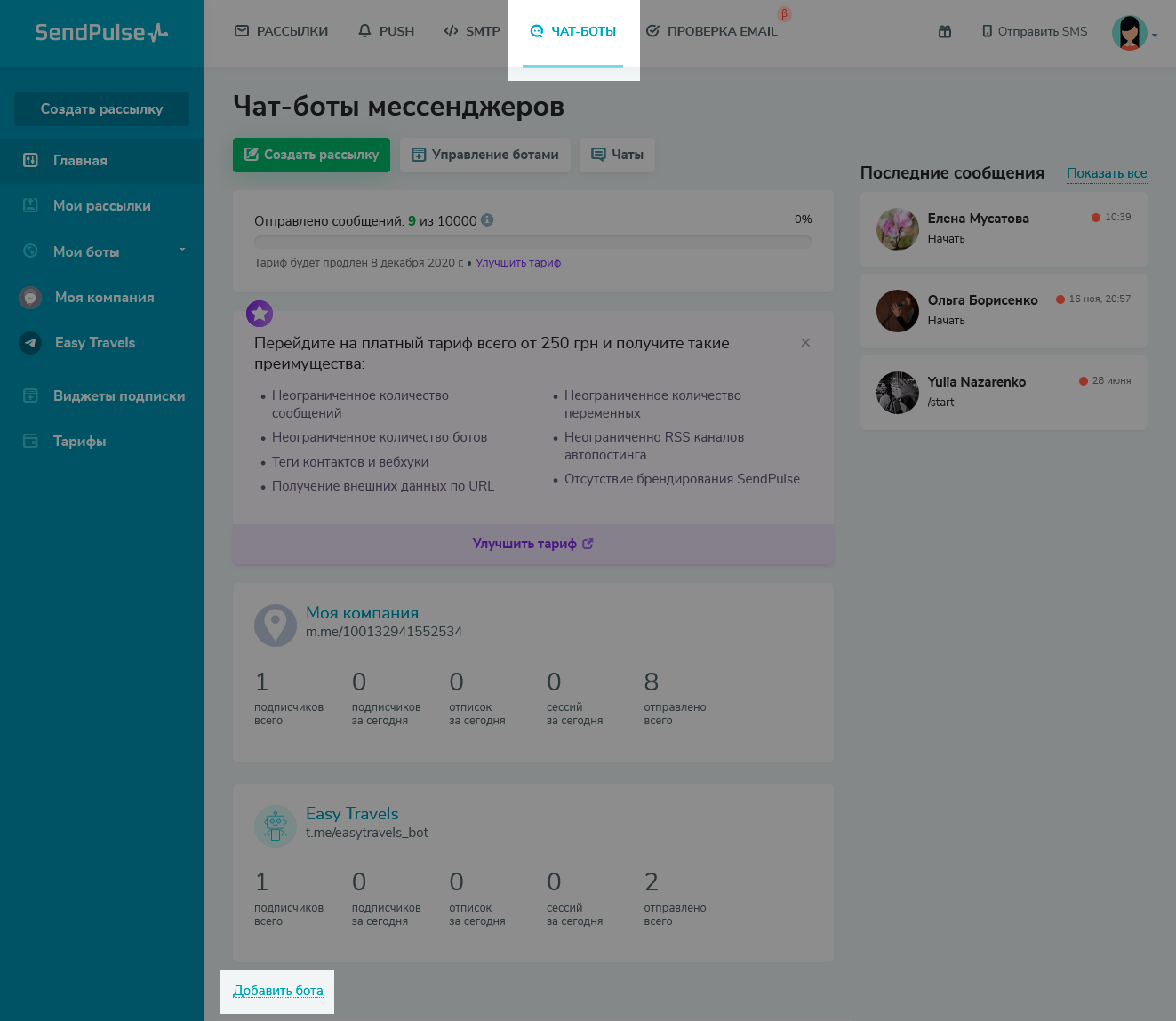Click green Создать рассылку button
The image size is (1176, 1021).
tap(311, 155)
